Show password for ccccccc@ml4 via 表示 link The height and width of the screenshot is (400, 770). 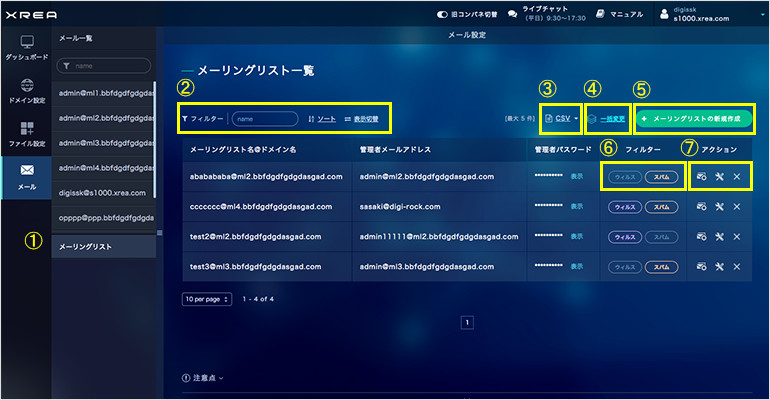coord(576,207)
